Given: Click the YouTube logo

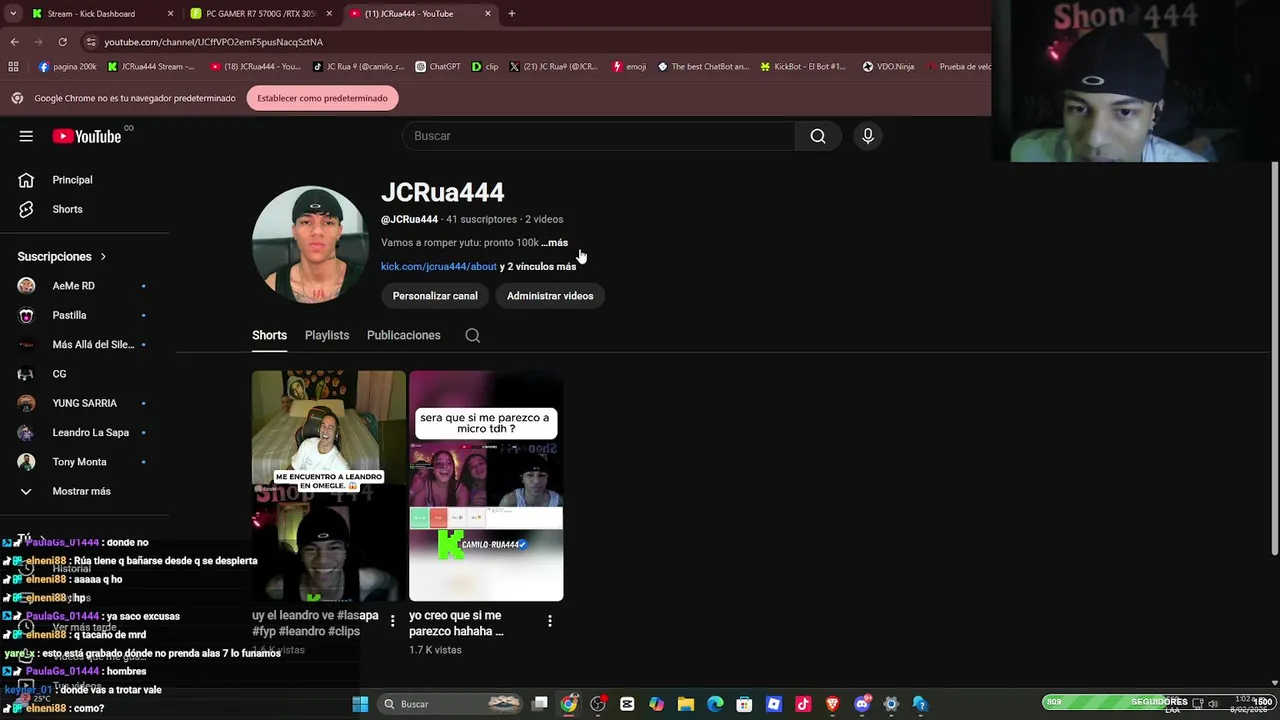Looking at the screenshot, I should [x=87, y=136].
